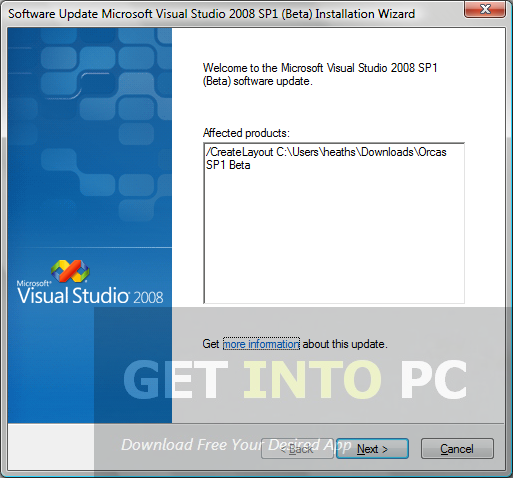Screen dimensions: 513x478
Task: Go back with the Back button
Action: click(x=297, y=449)
